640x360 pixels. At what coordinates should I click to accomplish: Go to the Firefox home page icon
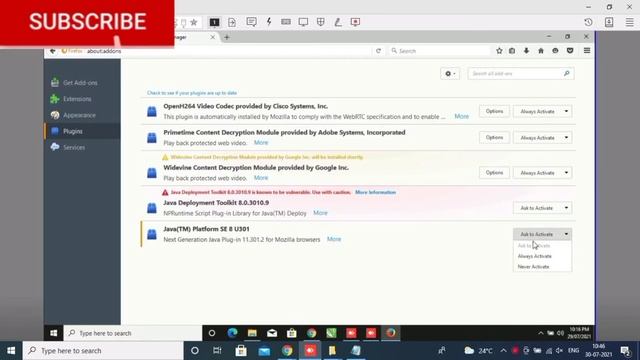(x=541, y=51)
